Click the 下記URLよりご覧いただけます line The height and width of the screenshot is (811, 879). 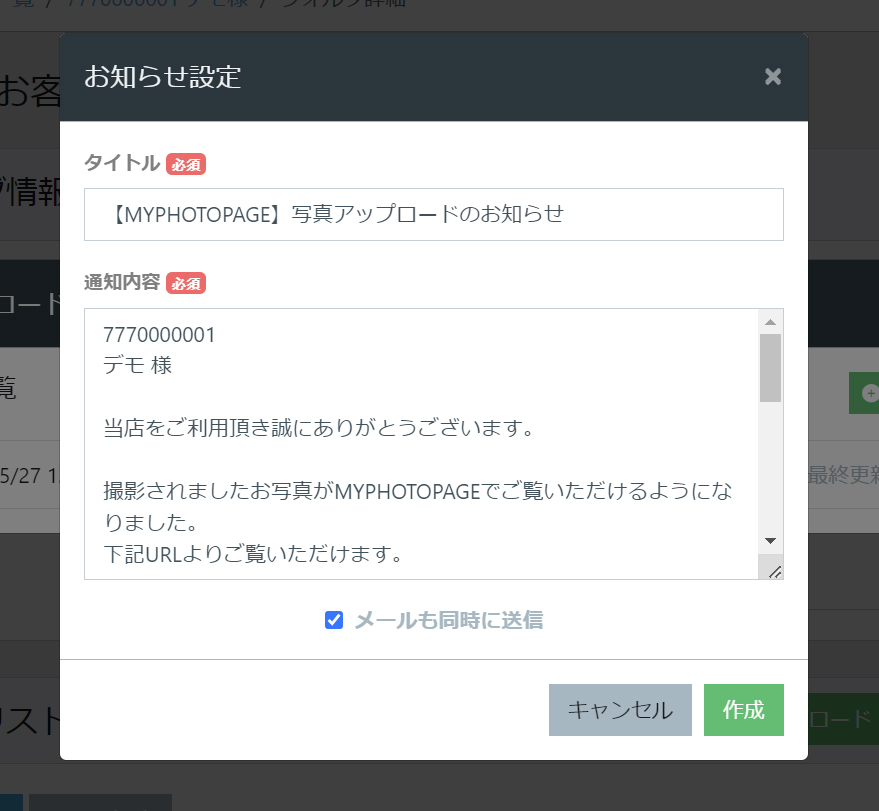pos(253,553)
